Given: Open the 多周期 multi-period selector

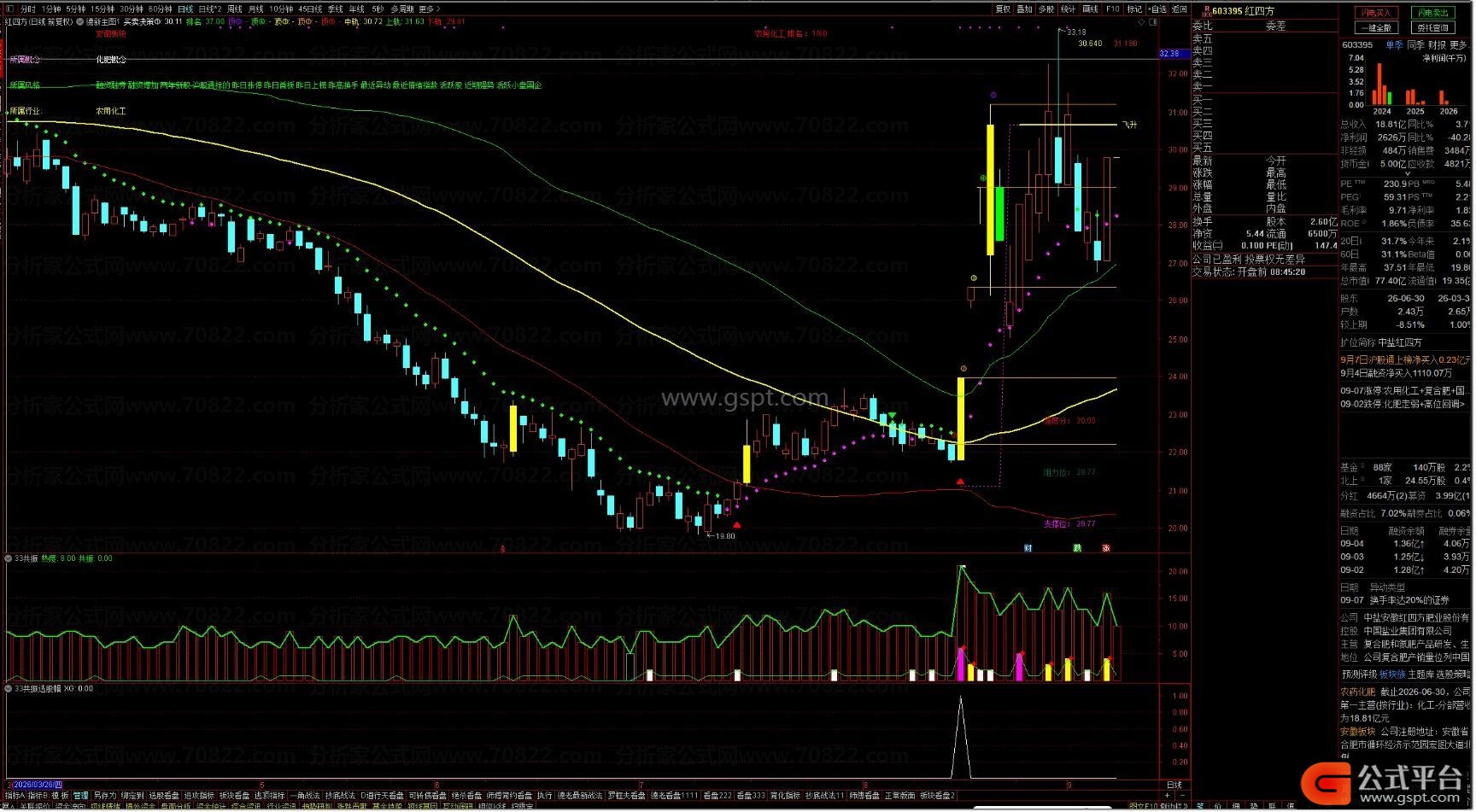Looking at the screenshot, I should click(x=401, y=9).
